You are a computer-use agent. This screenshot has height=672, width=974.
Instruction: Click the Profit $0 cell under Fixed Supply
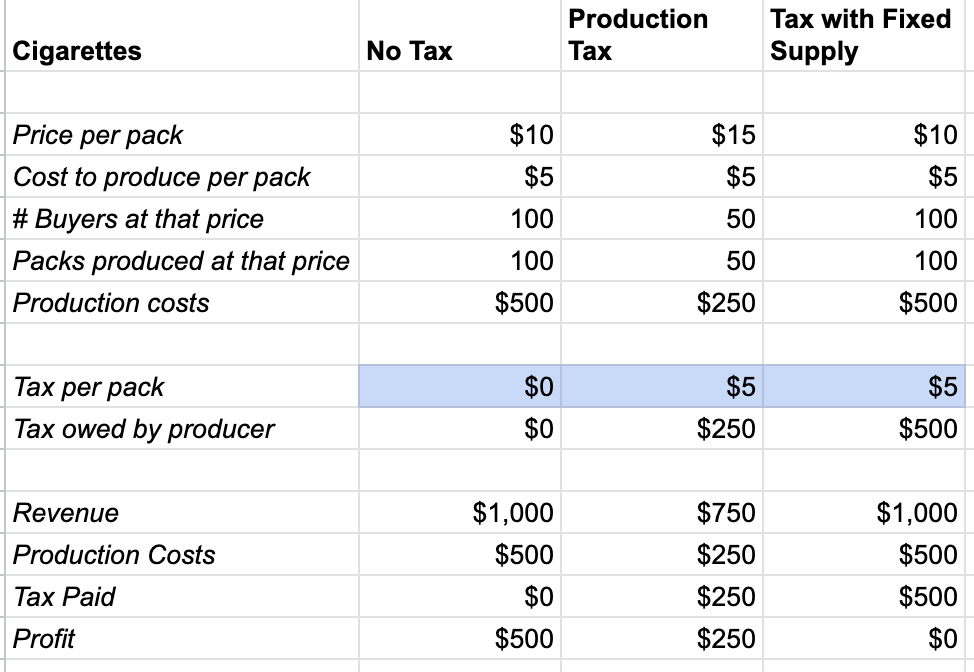[x=863, y=638]
